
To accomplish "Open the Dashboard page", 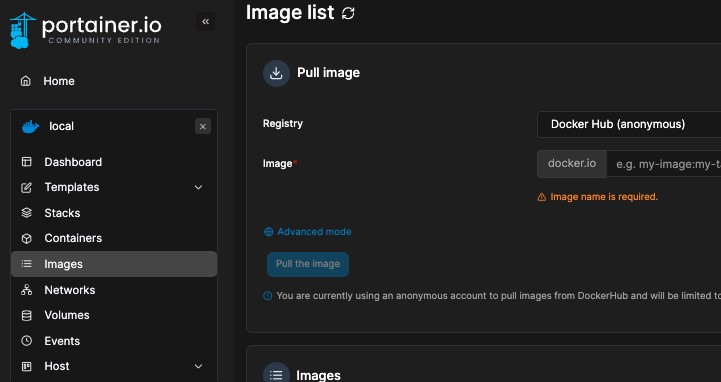I will coord(73,162).
